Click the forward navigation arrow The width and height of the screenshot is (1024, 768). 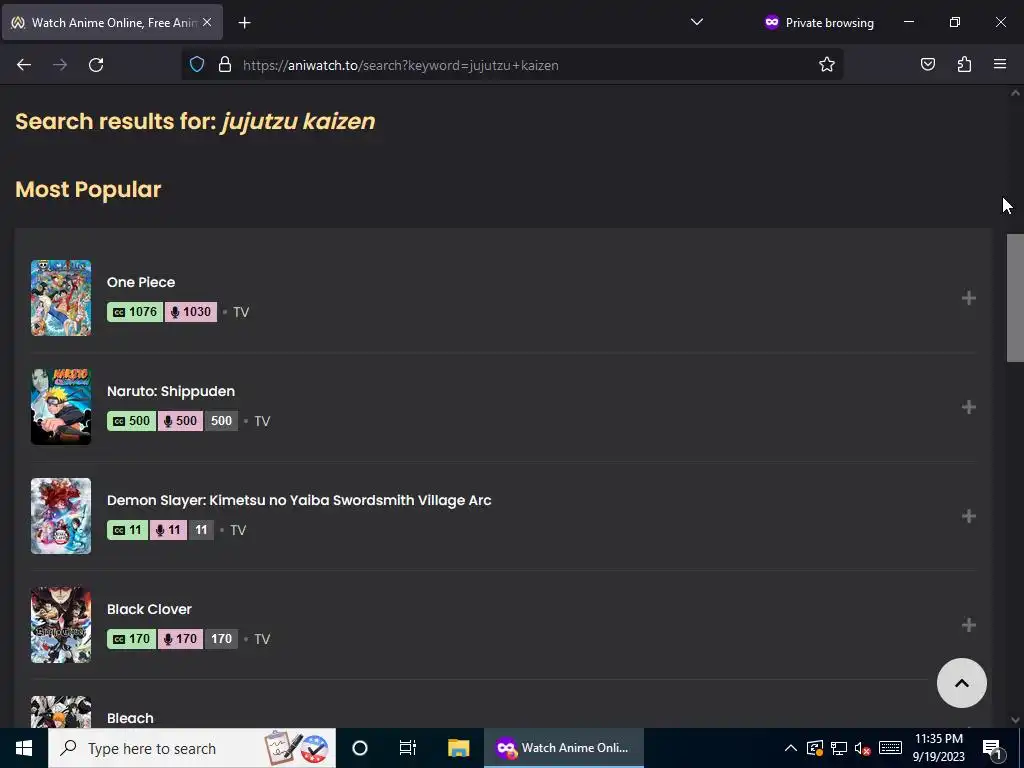60,65
